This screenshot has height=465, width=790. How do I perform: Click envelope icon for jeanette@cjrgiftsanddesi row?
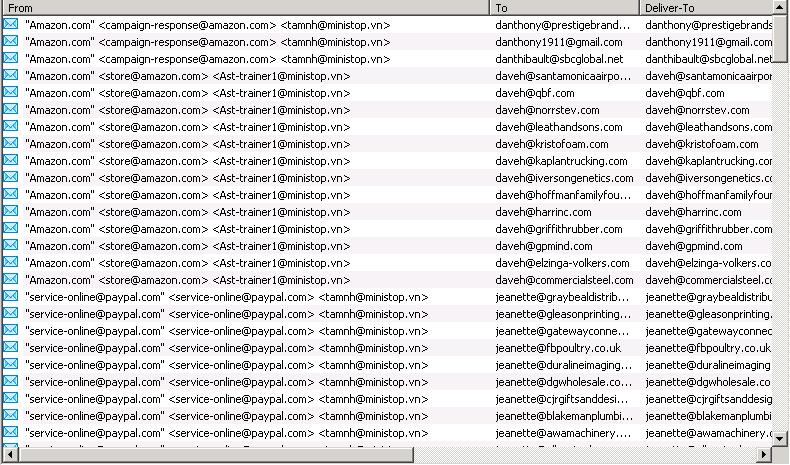pyautogui.click(x=11, y=398)
